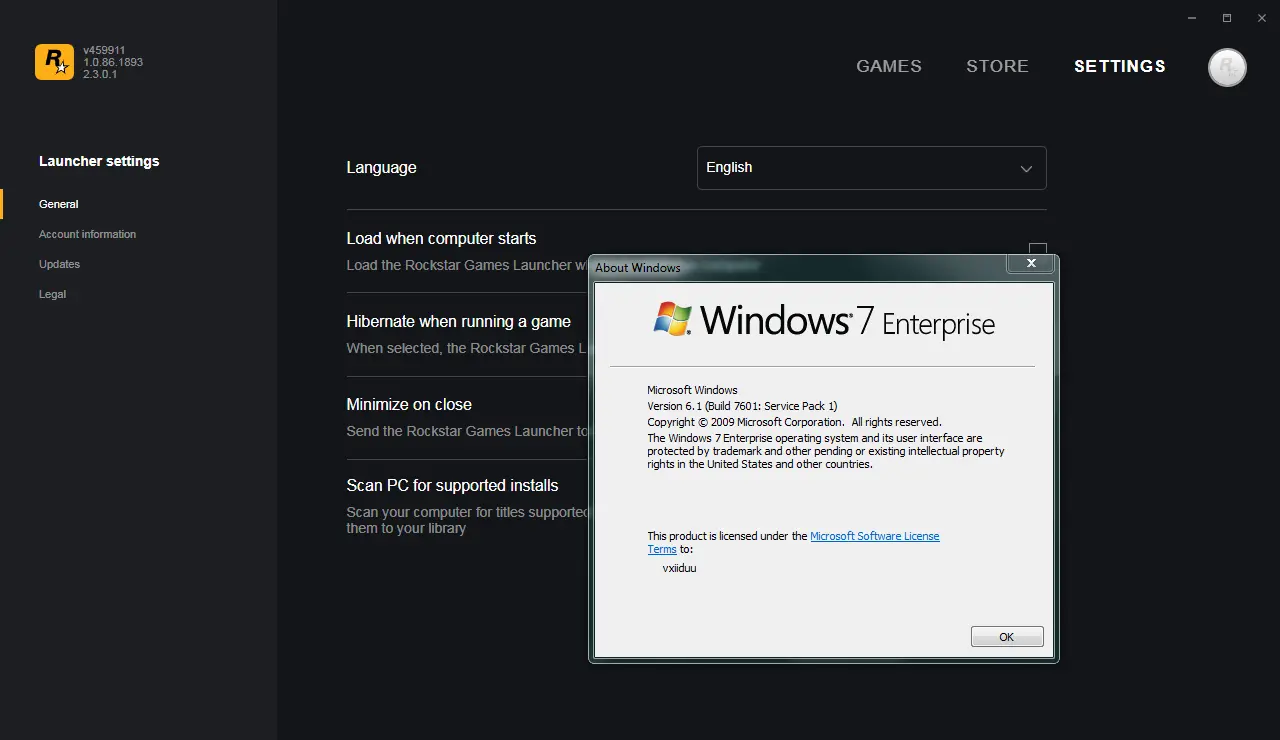Viewport: 1280px width, 740px height.
Task: Click the version text v459911
Action: point(104,50)
